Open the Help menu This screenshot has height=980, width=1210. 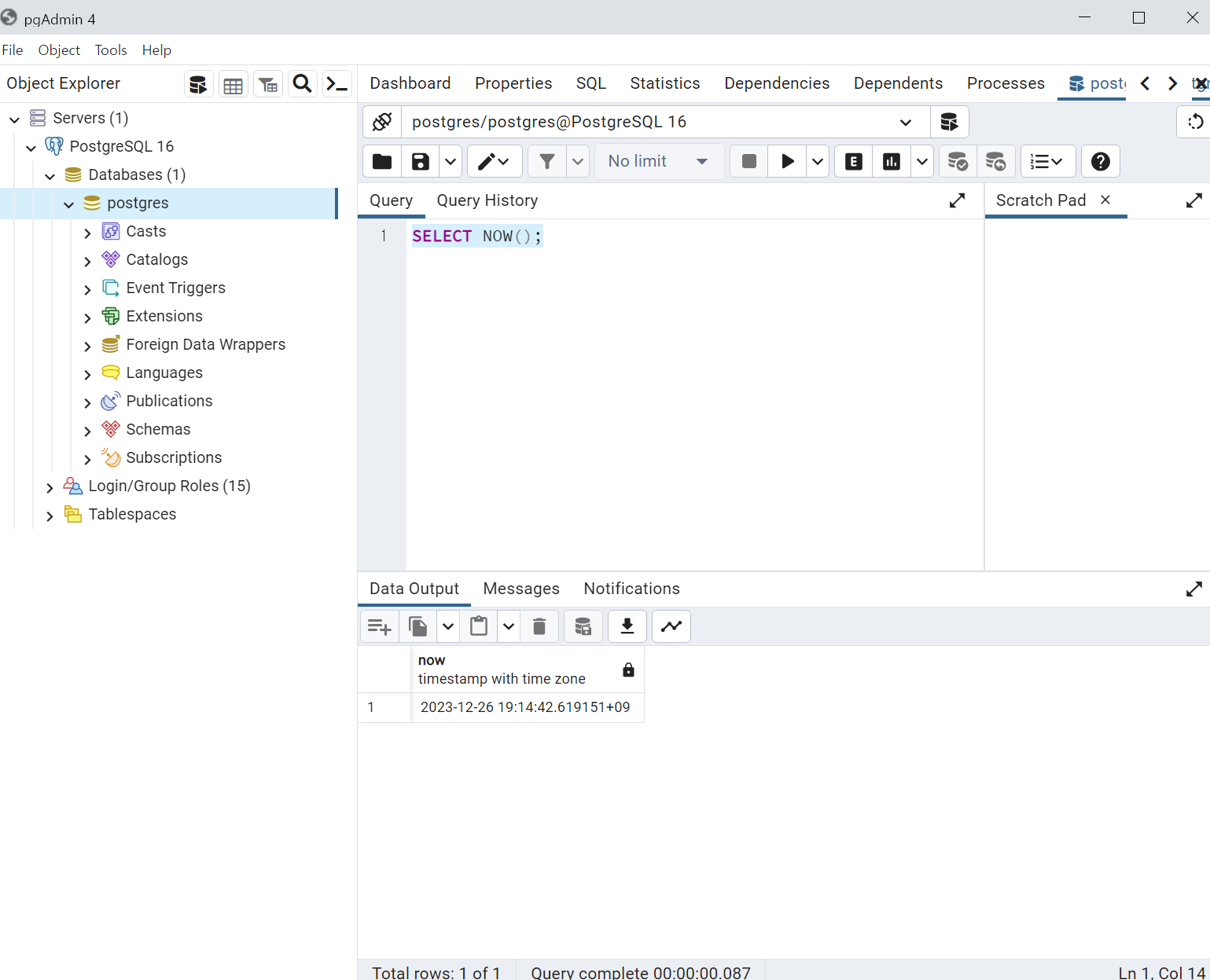pos(156,50)
